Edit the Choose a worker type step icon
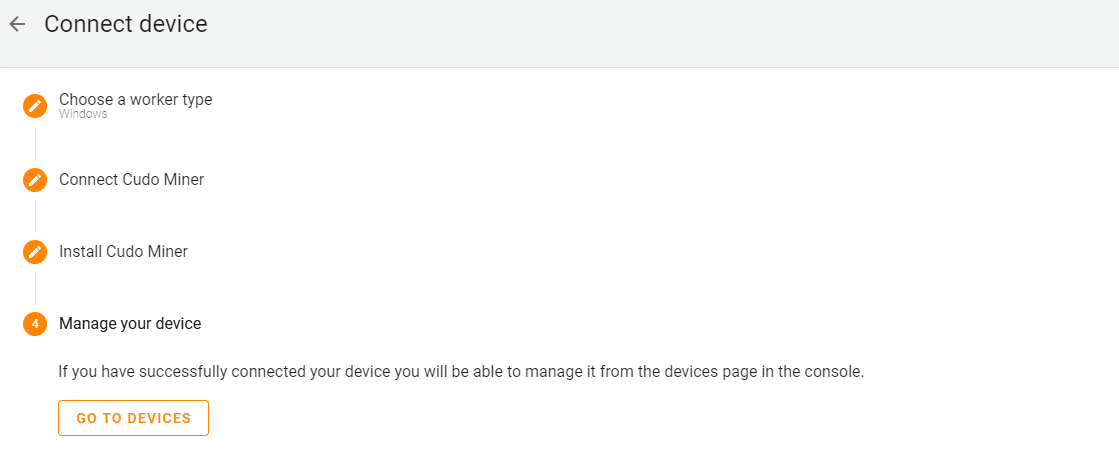Viewport: 1119px width, 454px height. point(34,106)
